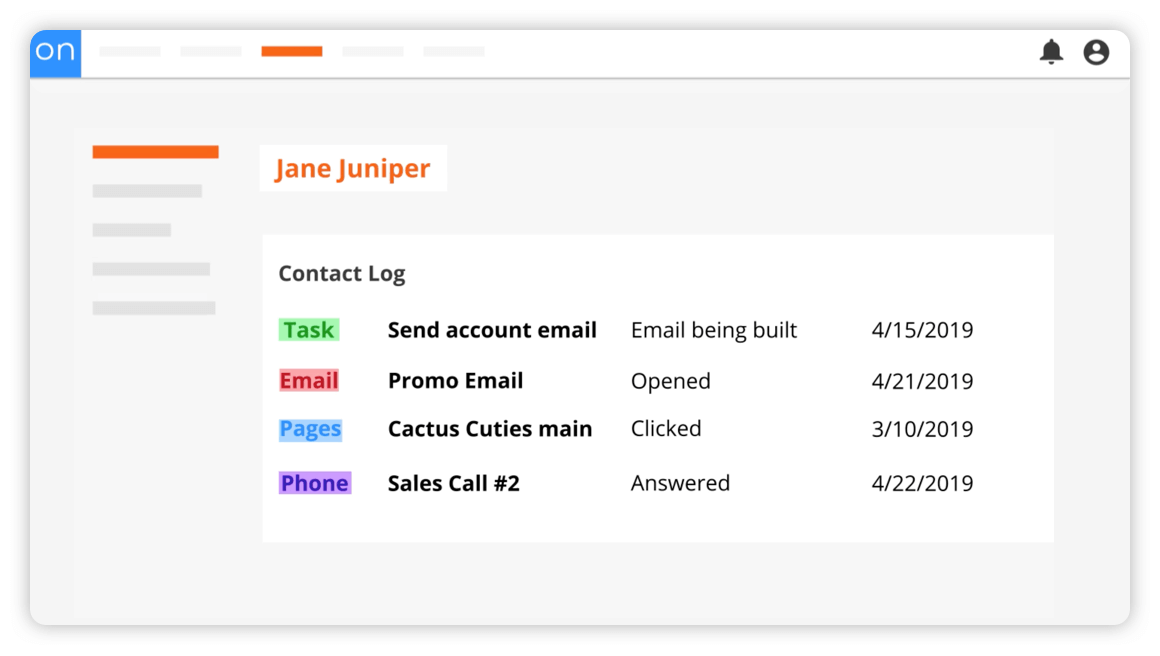Select the Promo Email log row
The image size is (1160, 656).
click(455, 380)
